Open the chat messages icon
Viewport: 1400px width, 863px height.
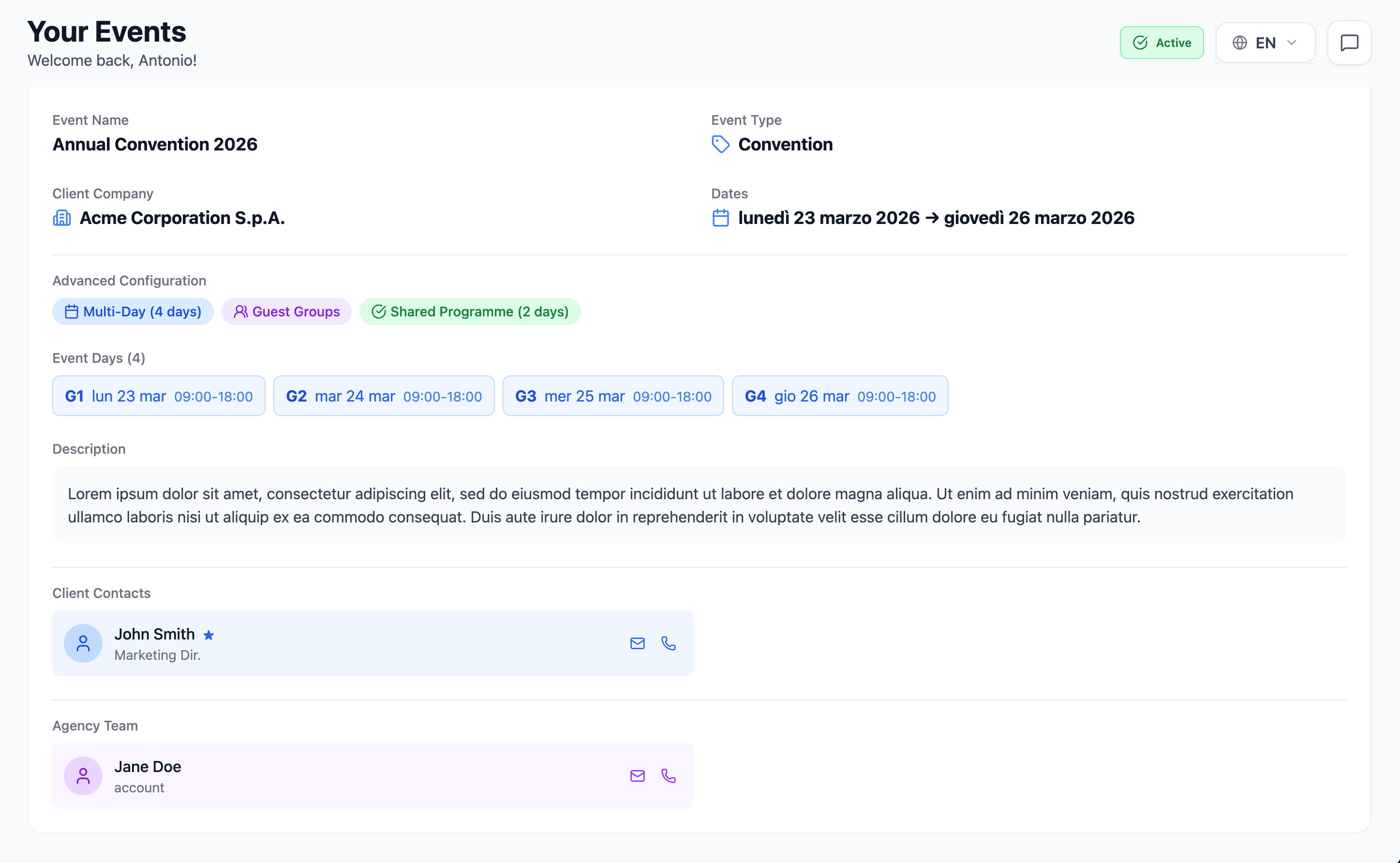1349,43
